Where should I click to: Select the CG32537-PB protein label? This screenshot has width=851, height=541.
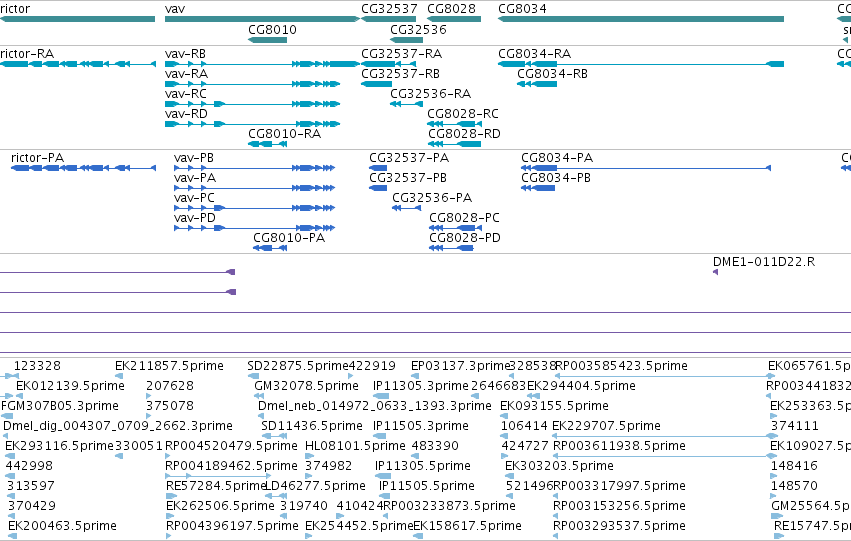pos(408,178)
